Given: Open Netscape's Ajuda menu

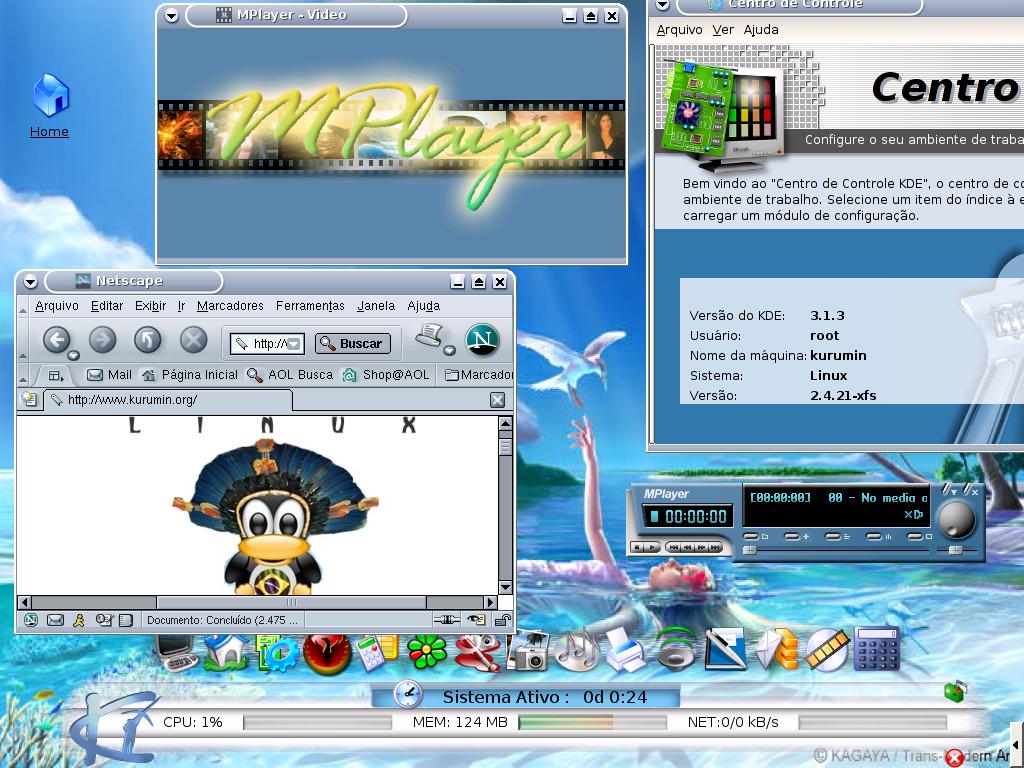Looking at the screenshot, I should pos(424,306).
